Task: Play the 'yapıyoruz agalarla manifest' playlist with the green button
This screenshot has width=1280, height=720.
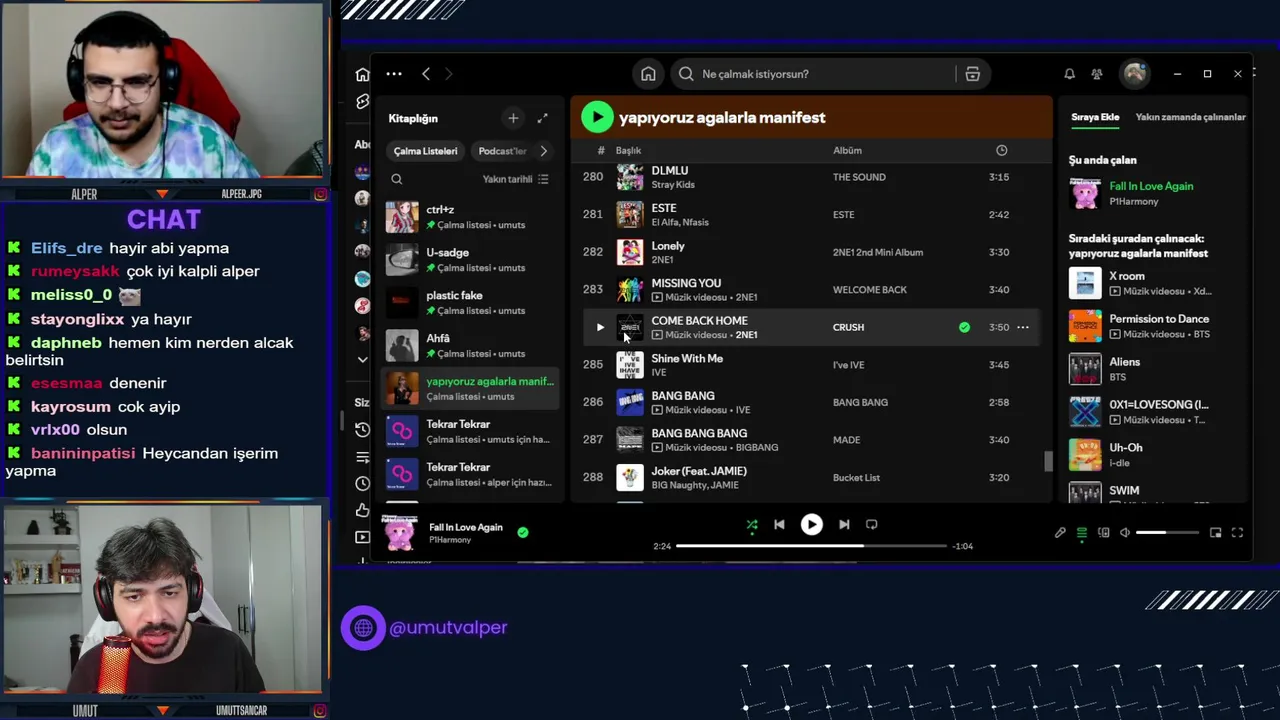Action: click(x=597, y=117)
